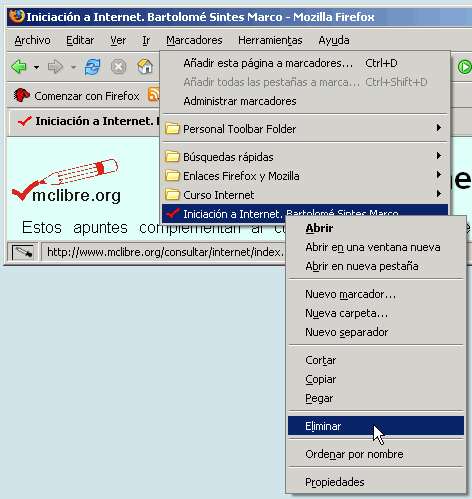
Task: Open the Ver menu
Action: click(x=118, y=40)
